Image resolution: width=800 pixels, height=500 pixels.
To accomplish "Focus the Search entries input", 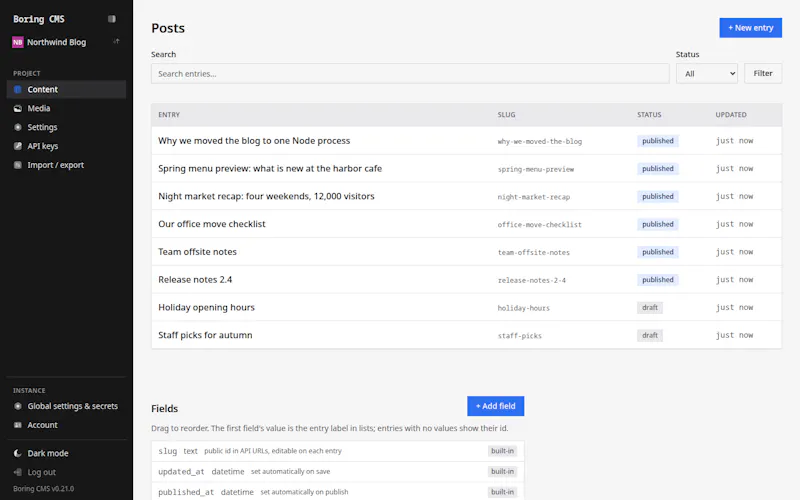I will [x=410, y=73].
